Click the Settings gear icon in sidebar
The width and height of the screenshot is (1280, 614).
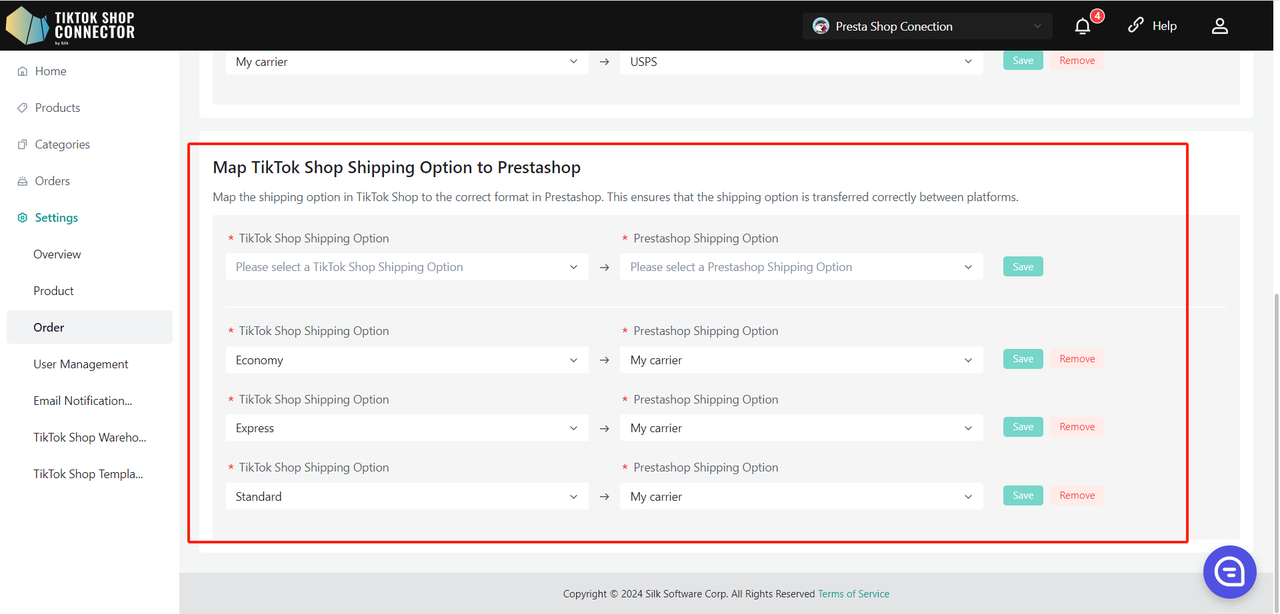pyautogui.click(x=23, y=218)
